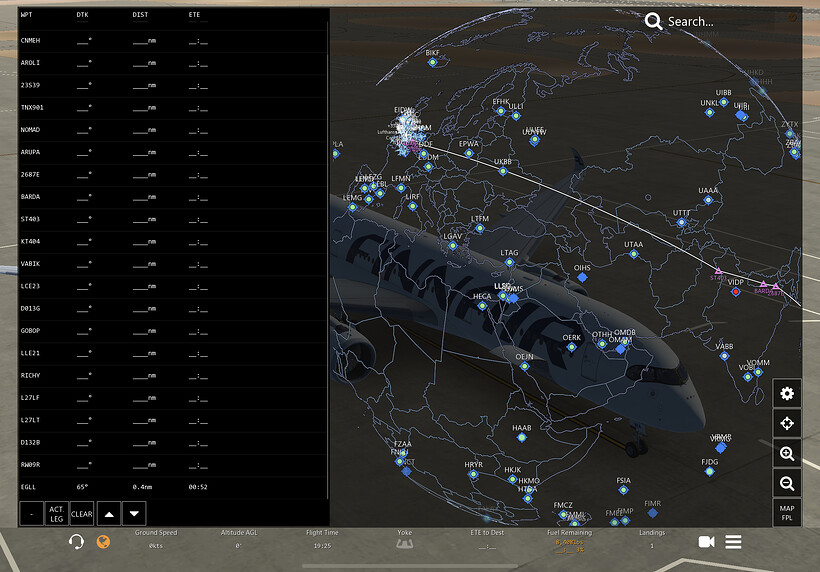Click the DIST column header
The height and width of the screenshot is (572, 820).
pyautogui.click(x=140, y=15)
